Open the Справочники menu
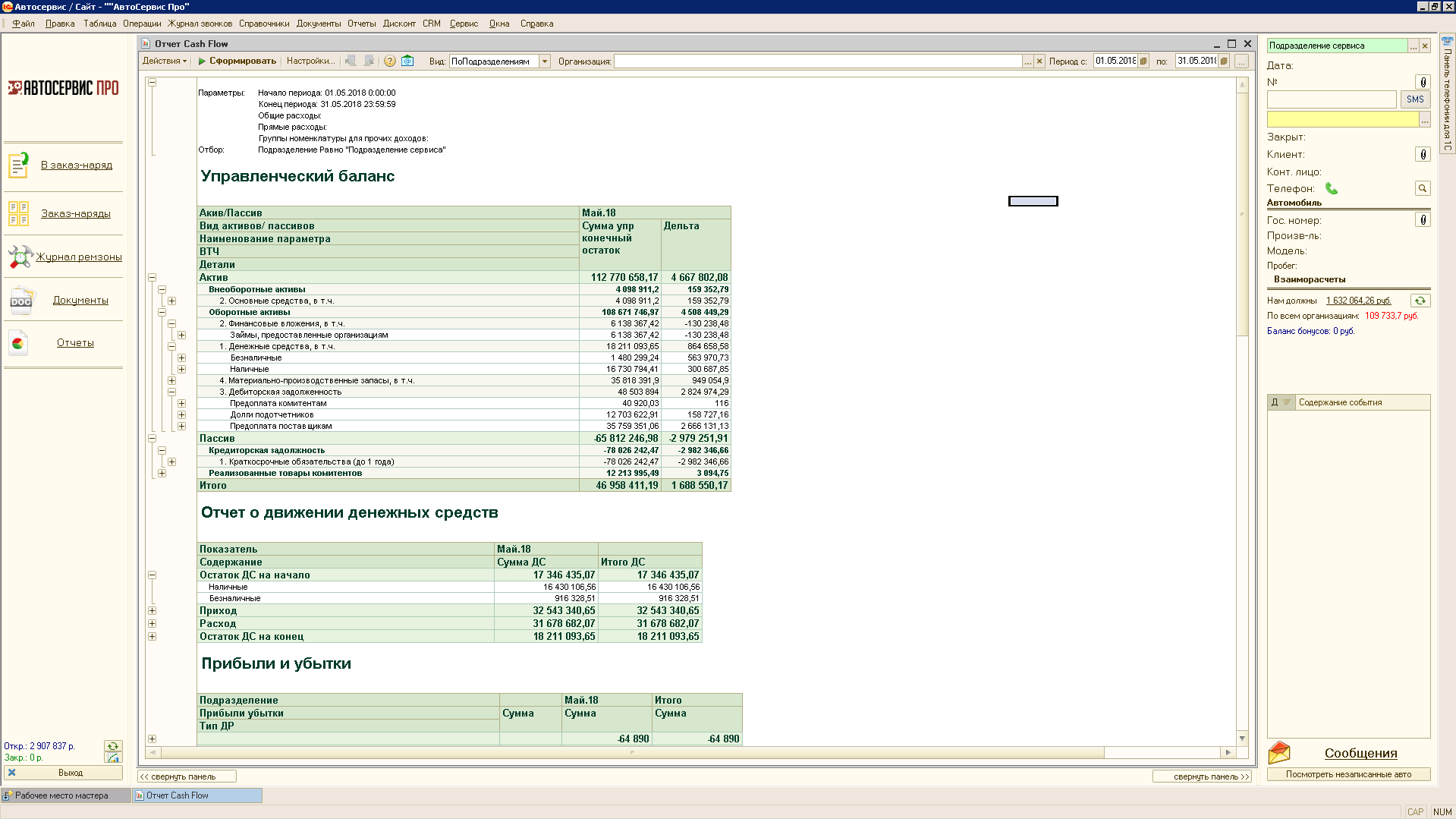This screenshot has width=1456, height=819. click(x=263, y=24)
